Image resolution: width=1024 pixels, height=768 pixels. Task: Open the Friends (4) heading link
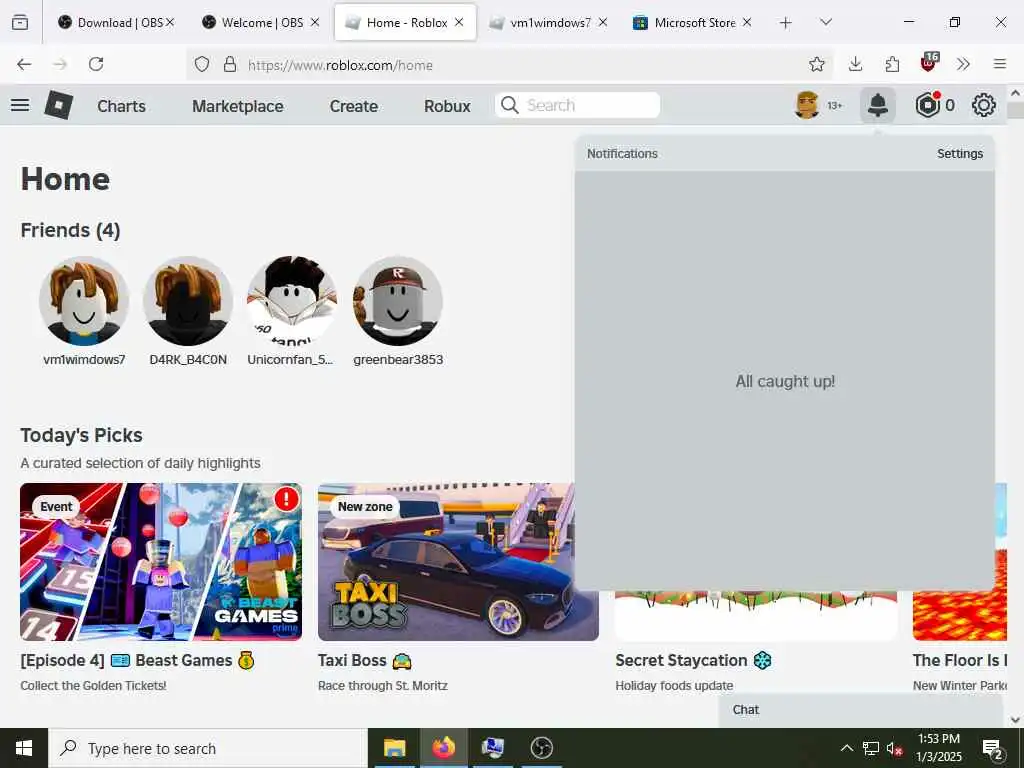tap(71, 230)
